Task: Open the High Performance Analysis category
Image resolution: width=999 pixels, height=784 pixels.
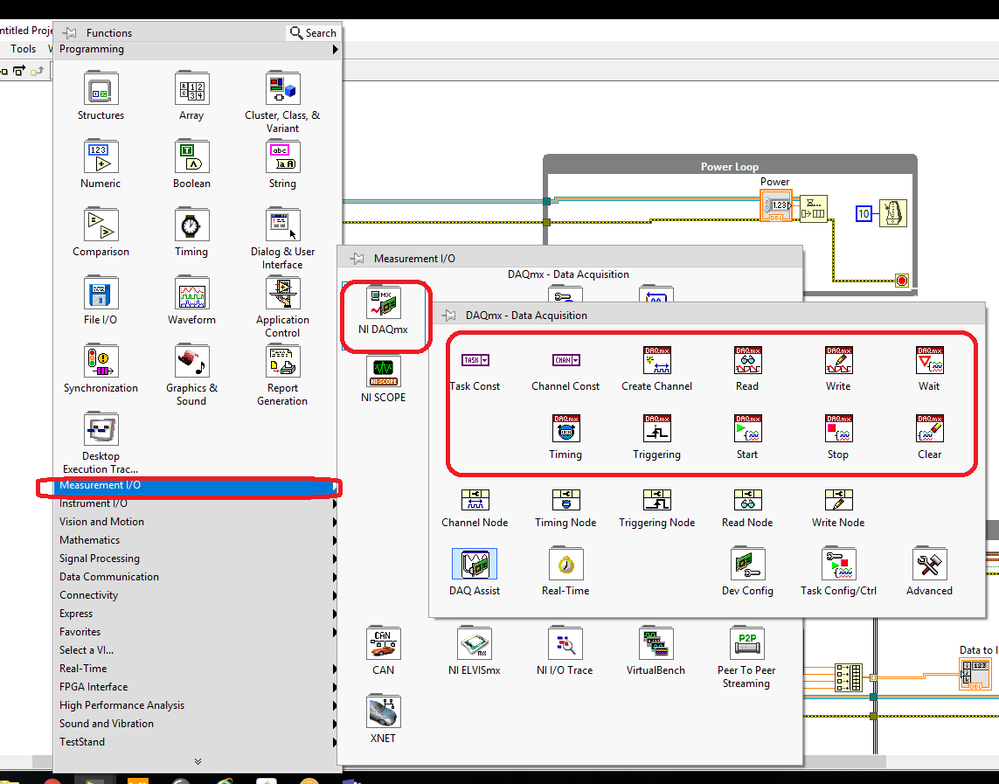Action: [x=198, y=706]
